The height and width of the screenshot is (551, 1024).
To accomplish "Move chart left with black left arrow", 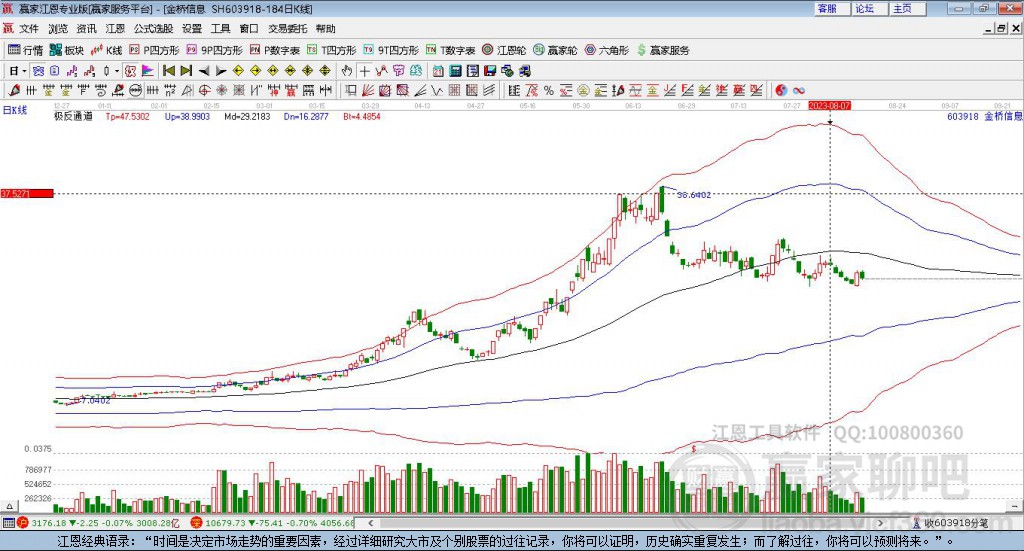I will click(x=204, y=71).
